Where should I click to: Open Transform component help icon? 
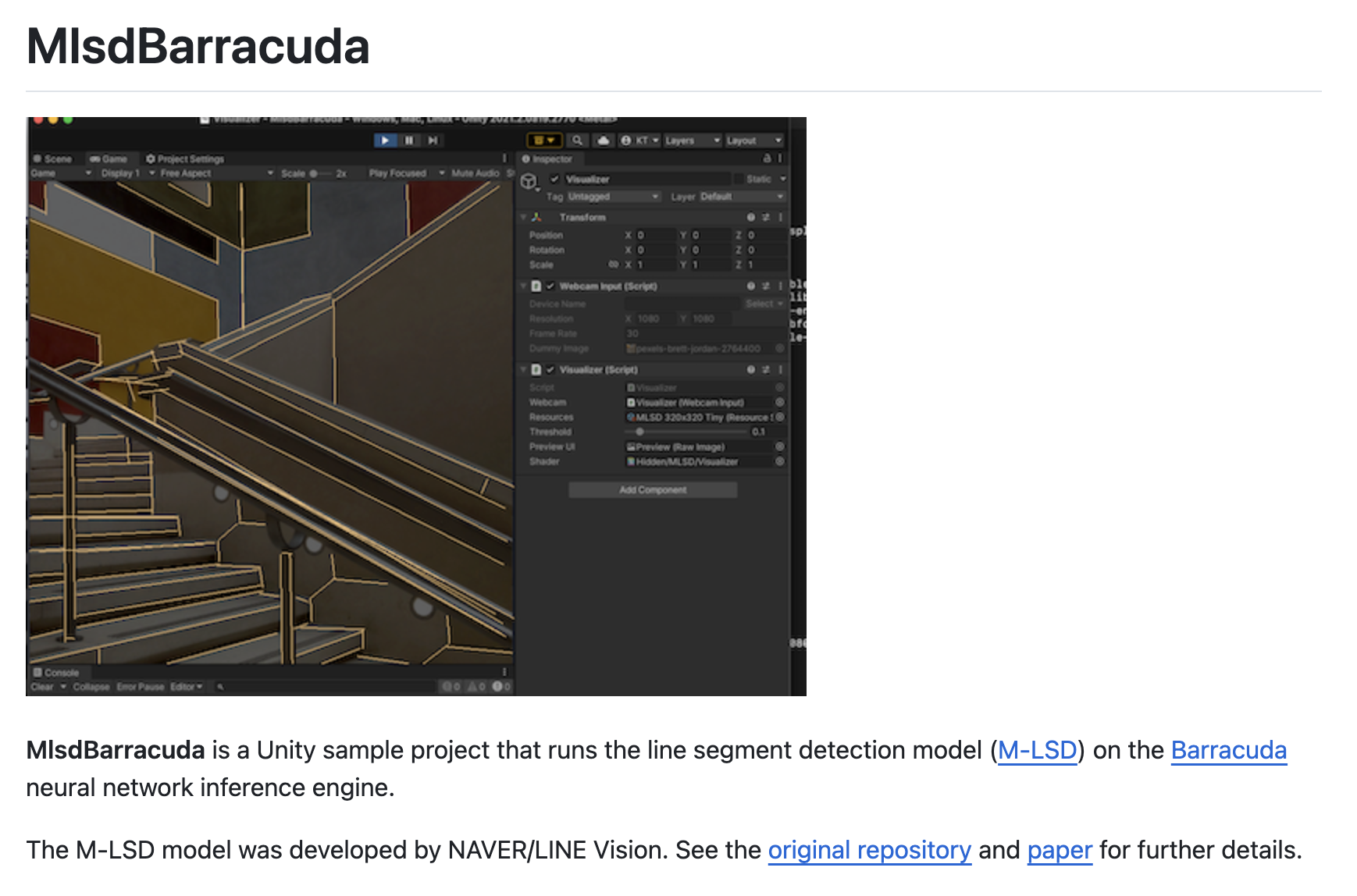(750, 217)
